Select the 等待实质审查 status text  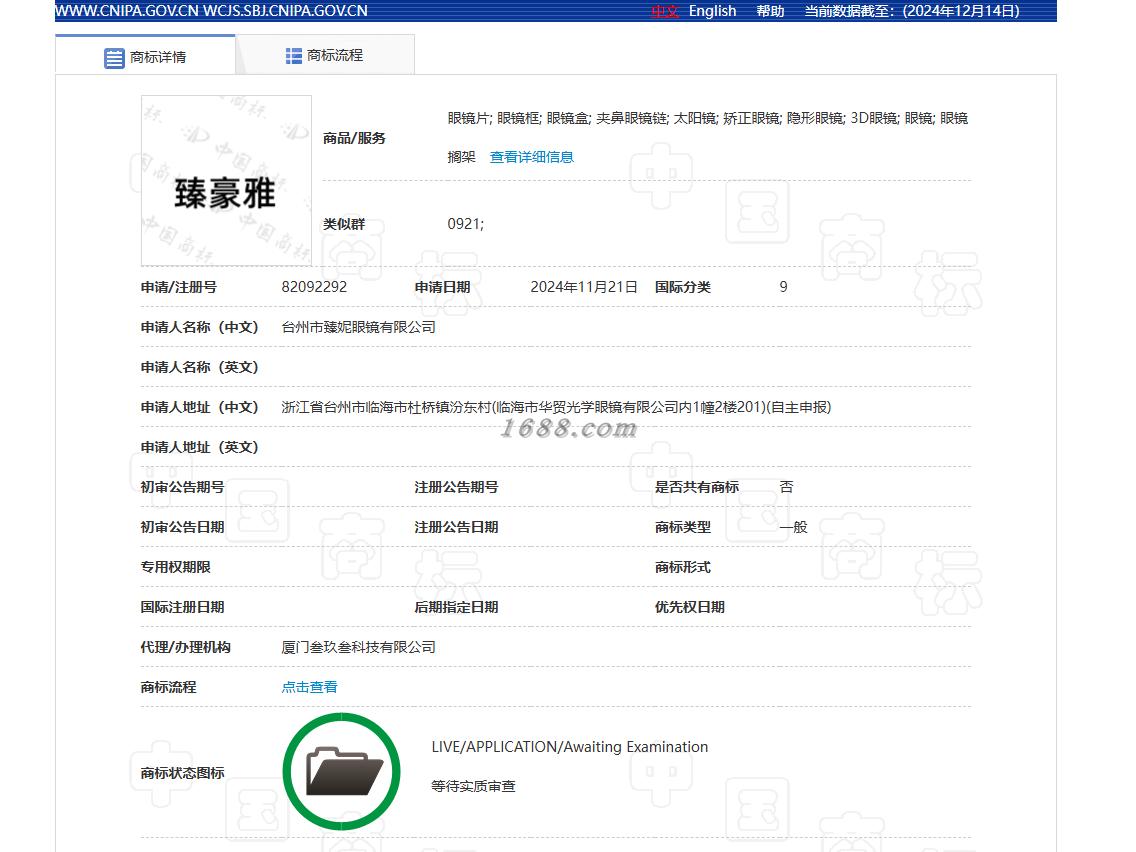[x=473, y=786]
